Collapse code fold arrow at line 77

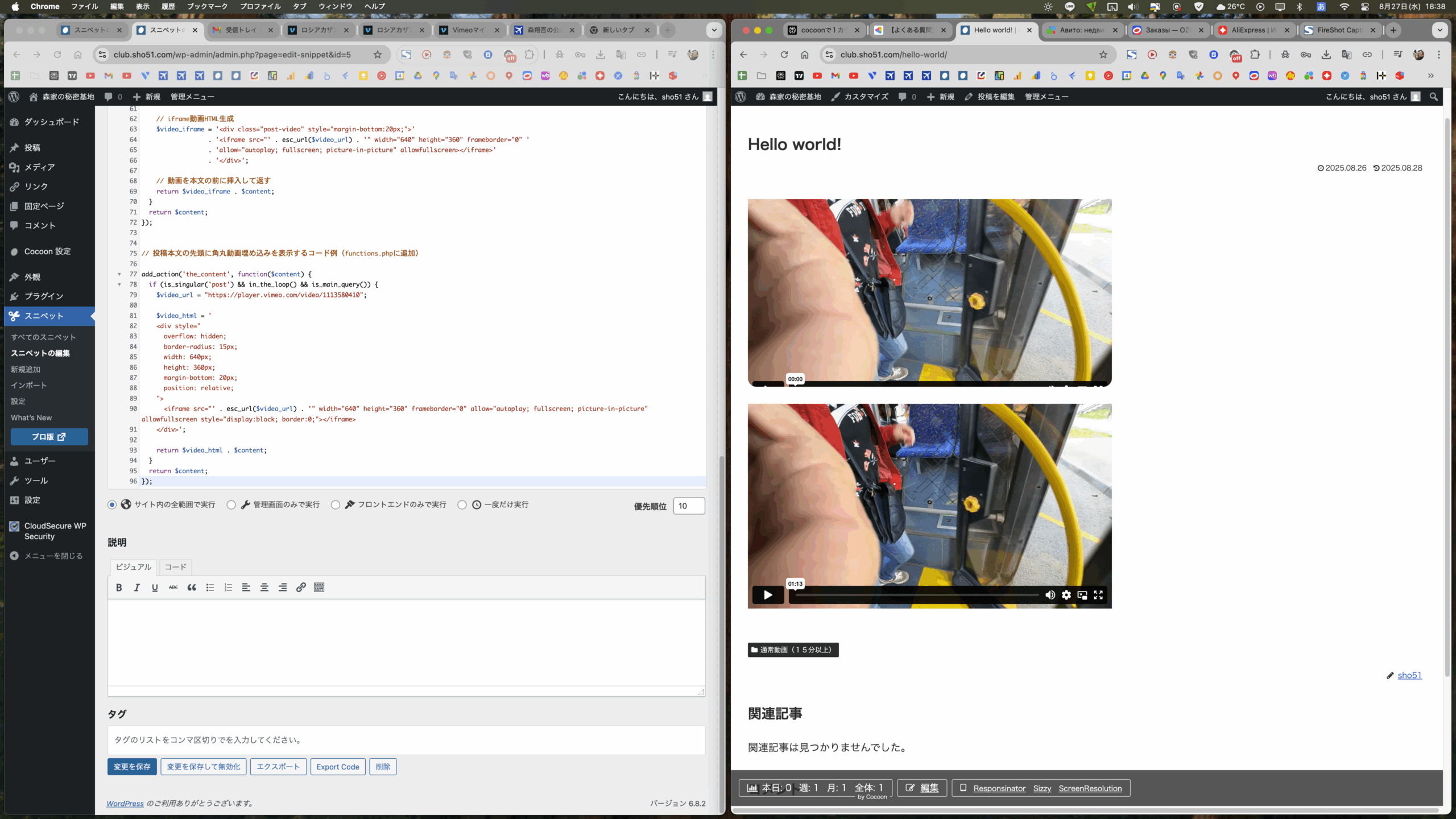119,274
